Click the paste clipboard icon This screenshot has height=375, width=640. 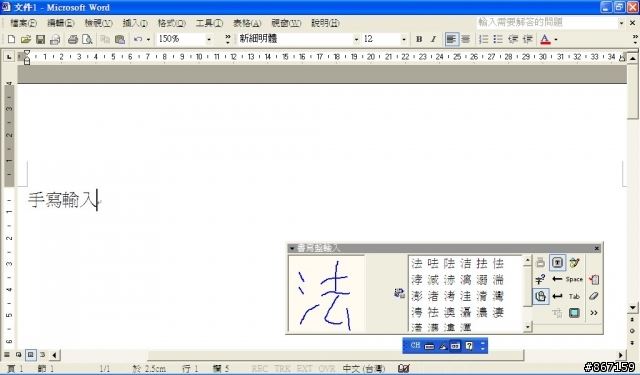click(x=120, y=39)
